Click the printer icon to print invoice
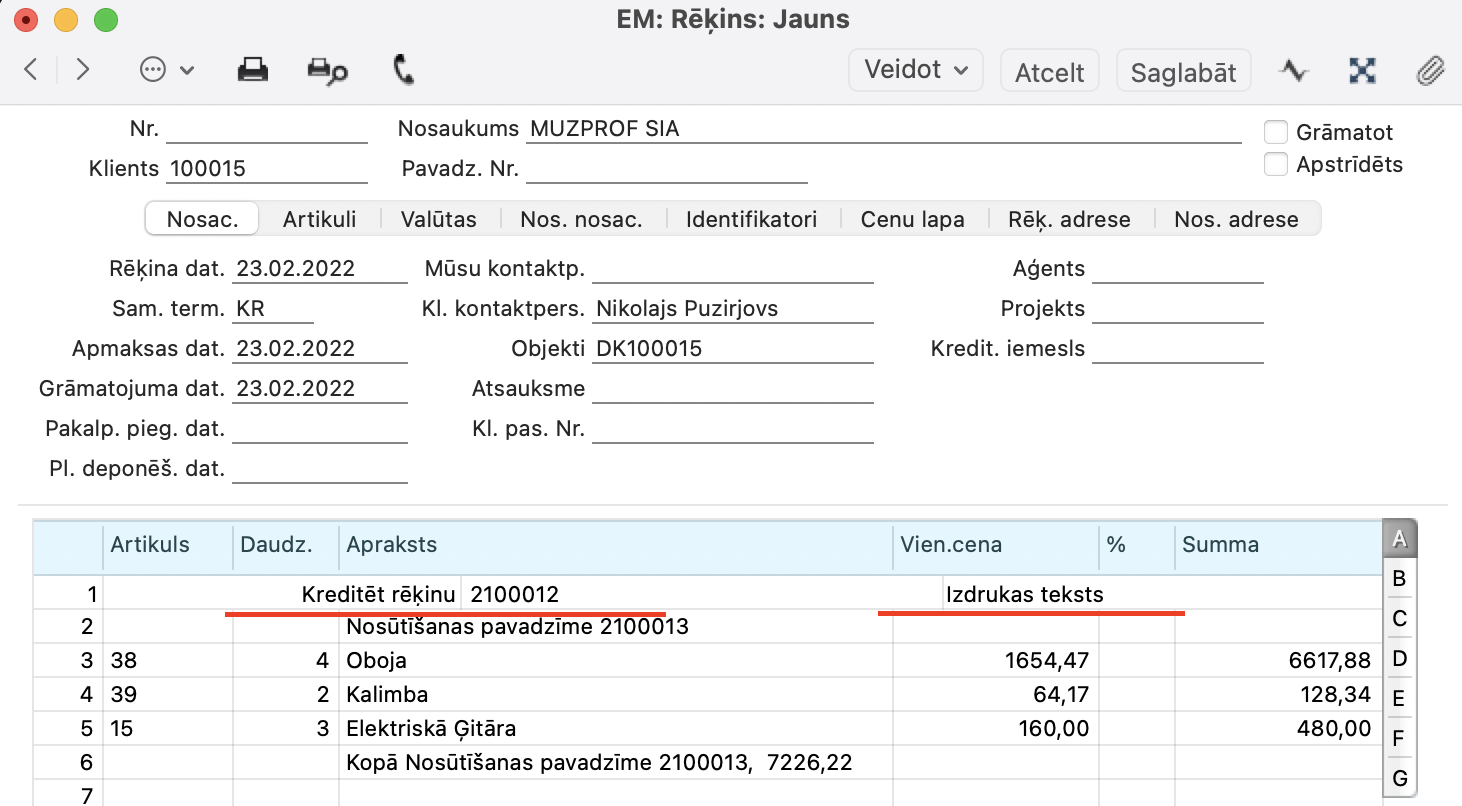Screen dimensions: 1462x806 pyautogui.click(x=252, y=70)
